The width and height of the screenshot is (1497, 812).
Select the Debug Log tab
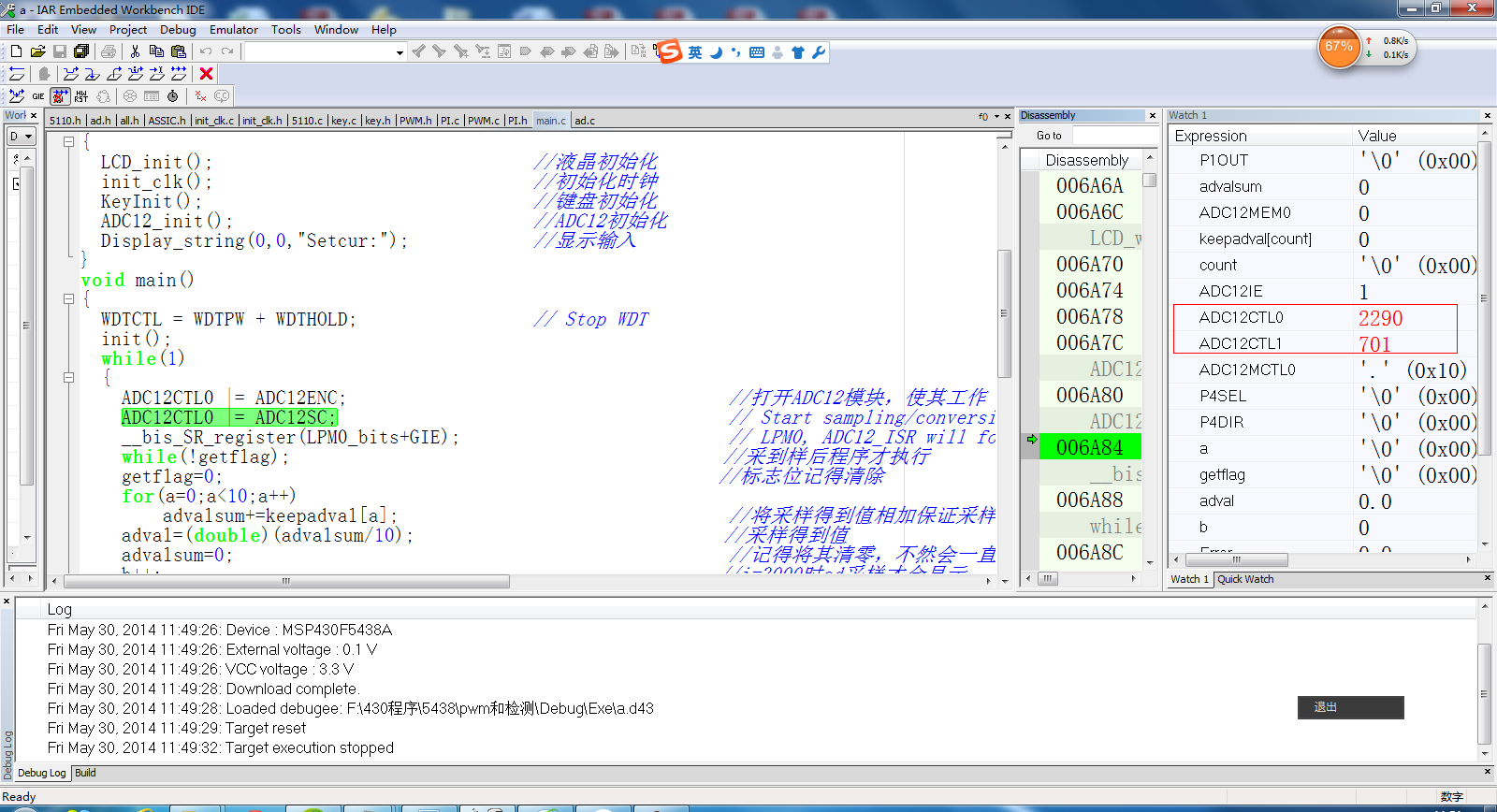42,773
